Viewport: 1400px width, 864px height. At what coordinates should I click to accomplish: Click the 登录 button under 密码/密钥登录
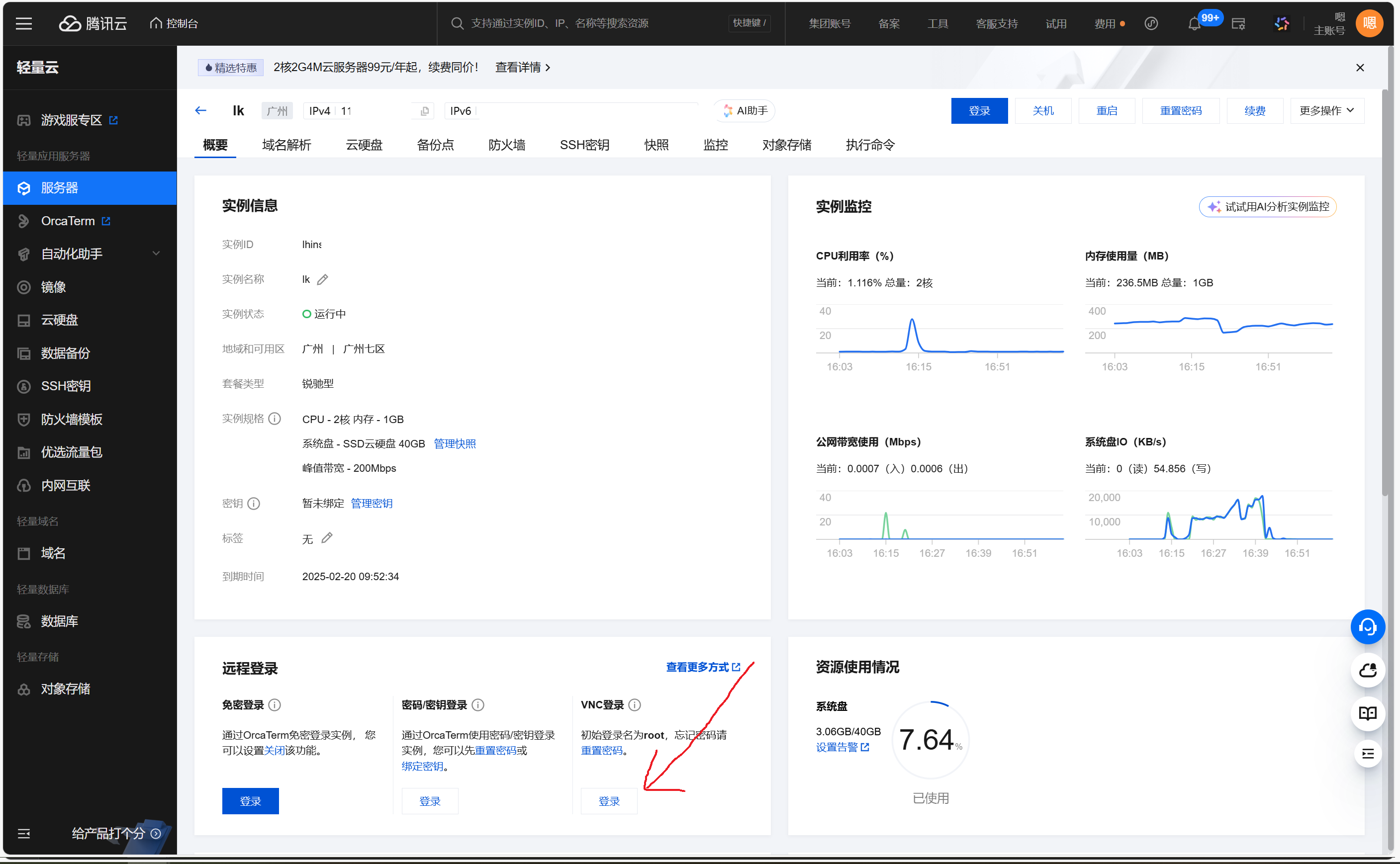pos(429,801)
